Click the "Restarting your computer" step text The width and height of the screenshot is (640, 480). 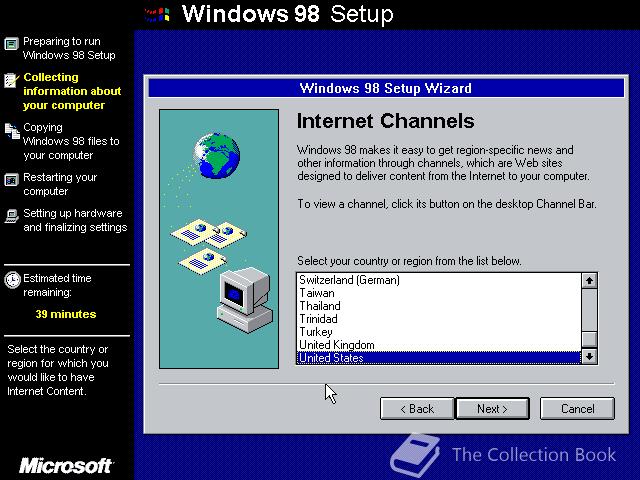tap(60, 184)
